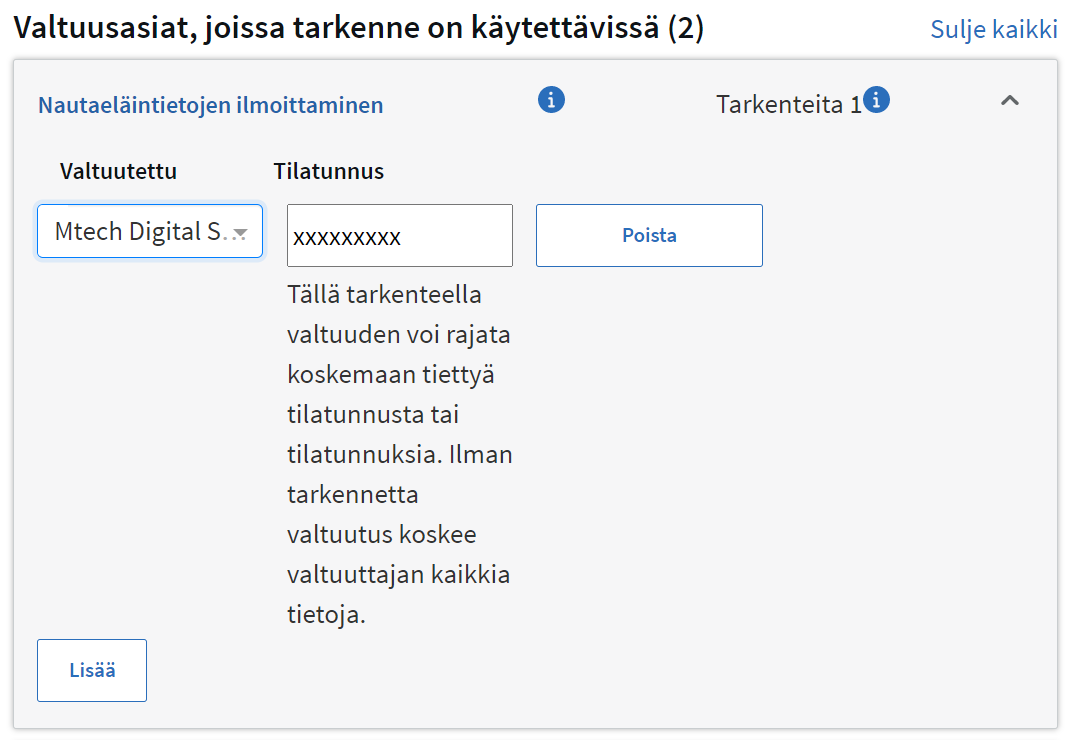
Task: Select the info badge after the Tarkenteita count
Action: click(878, 100)
